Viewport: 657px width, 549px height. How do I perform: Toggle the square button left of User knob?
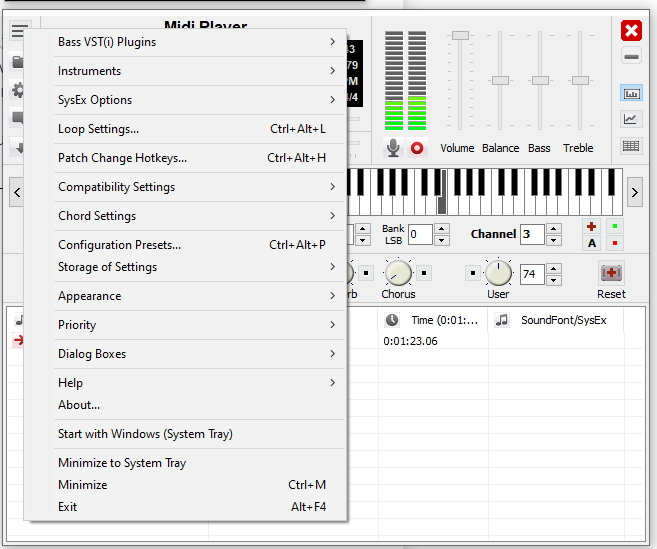(473, 273)
